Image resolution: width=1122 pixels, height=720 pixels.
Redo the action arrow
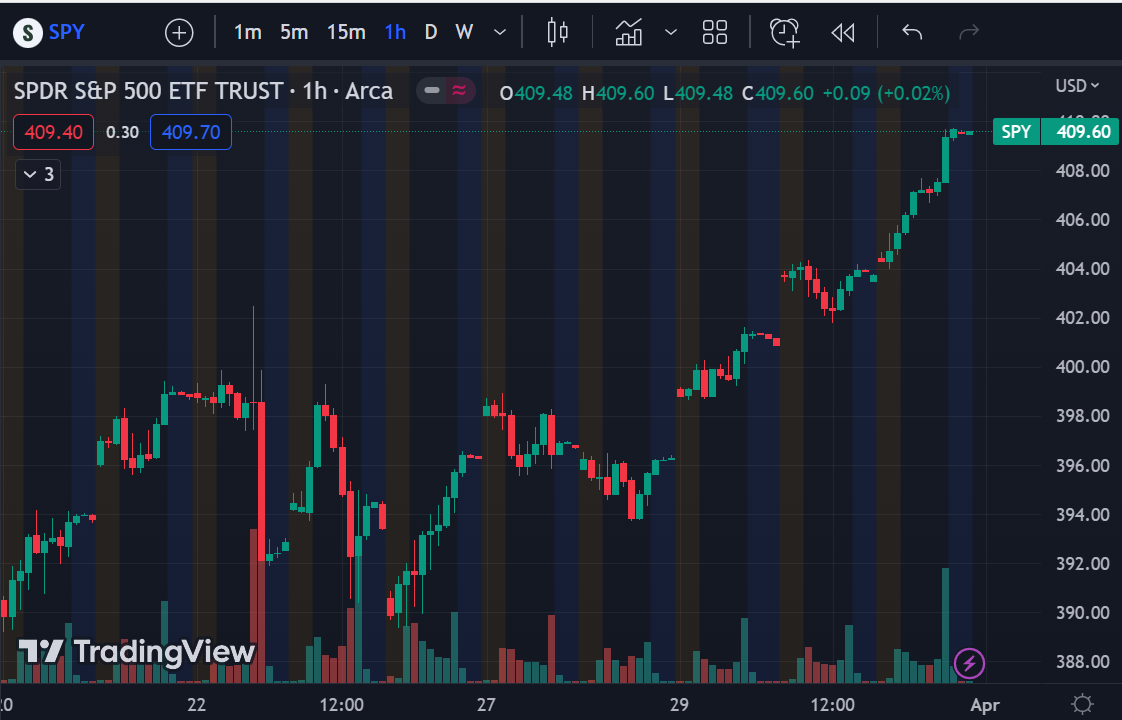pyautogui.click(x=968, y=32)
